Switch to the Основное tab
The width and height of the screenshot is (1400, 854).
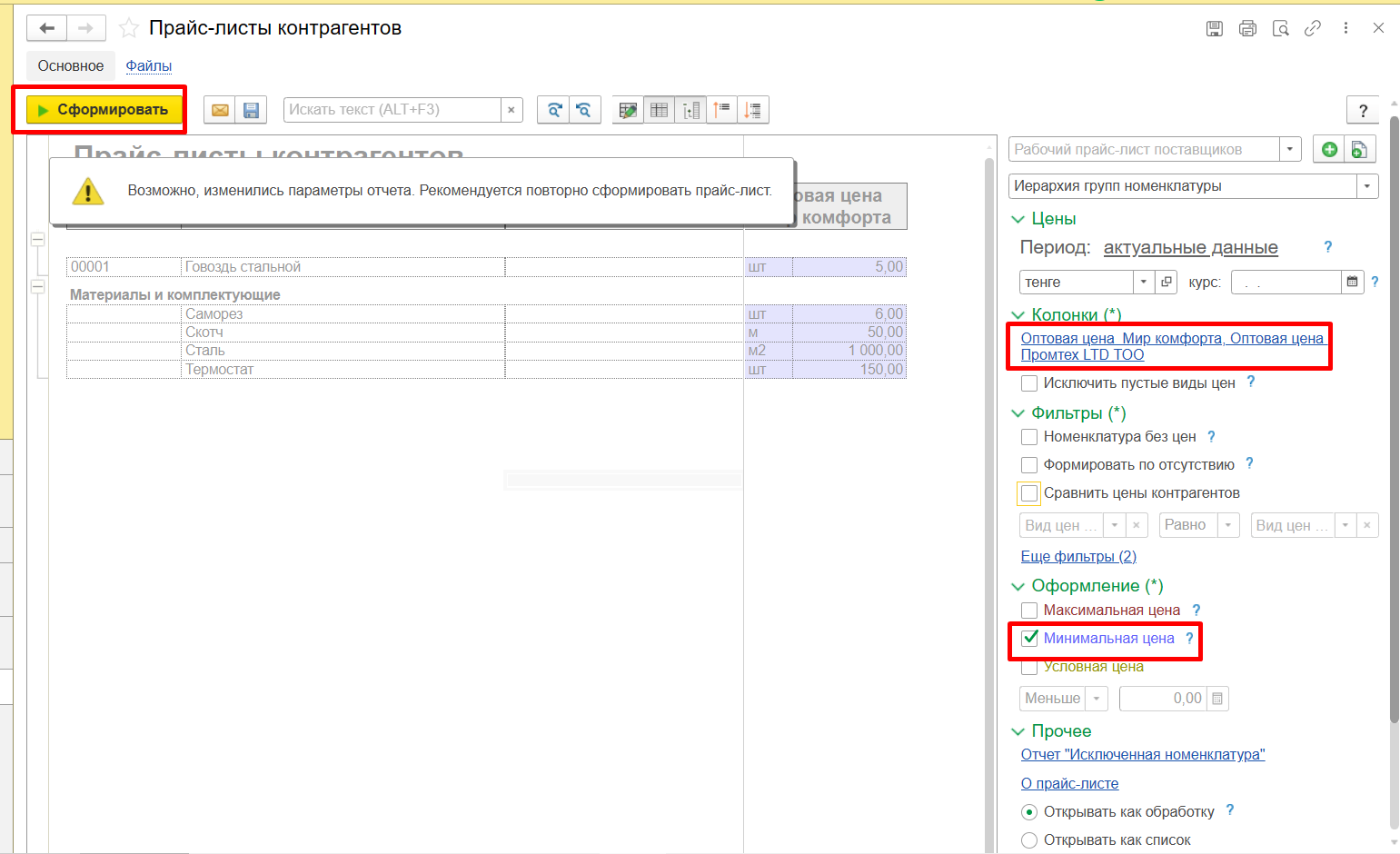pyautogui.click(x=71, y=66)
